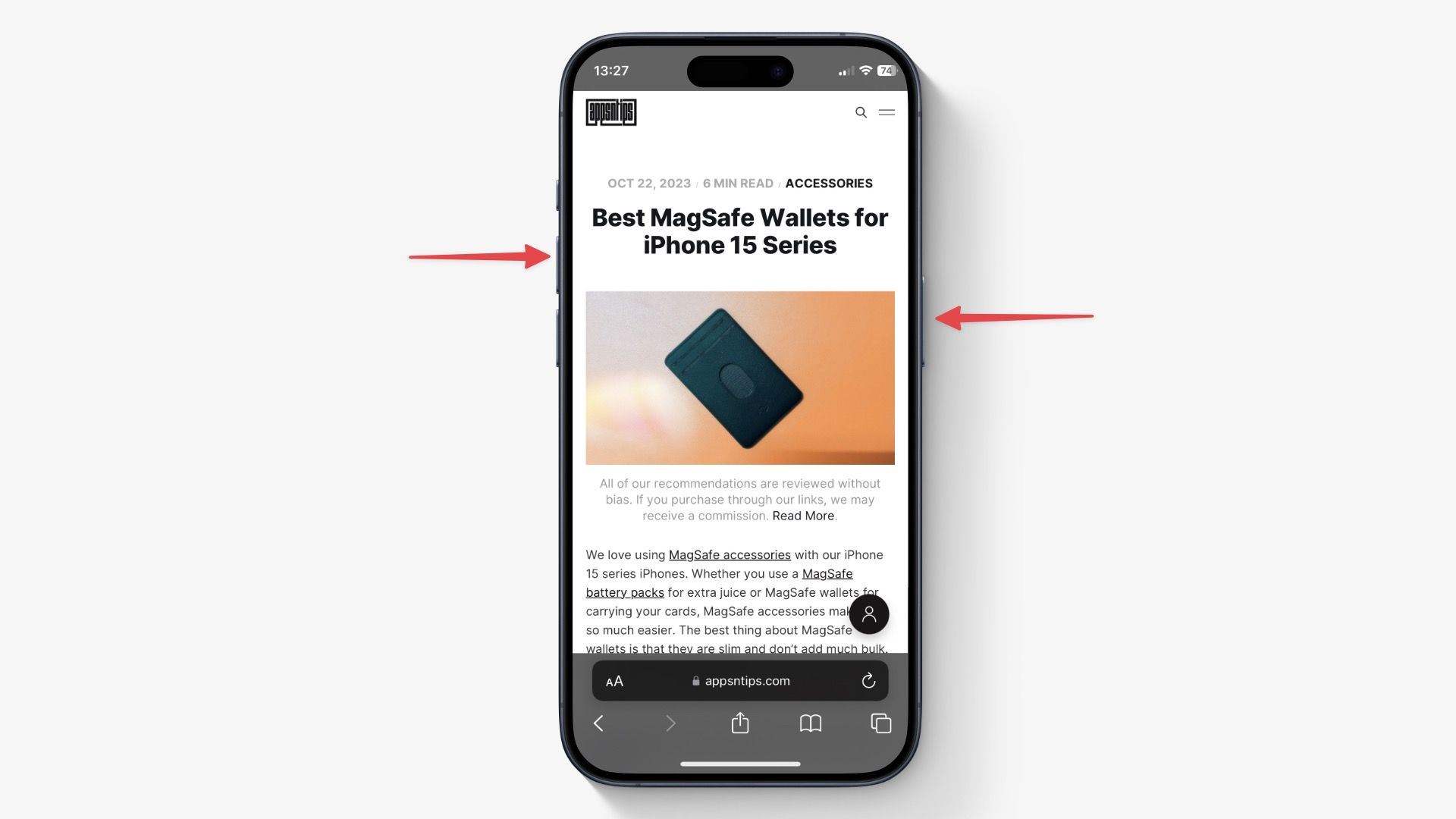The image size is (1456, 819).
Task: Tap the MagSafe accessories hyperlink
Action: (x=729, y=556)
